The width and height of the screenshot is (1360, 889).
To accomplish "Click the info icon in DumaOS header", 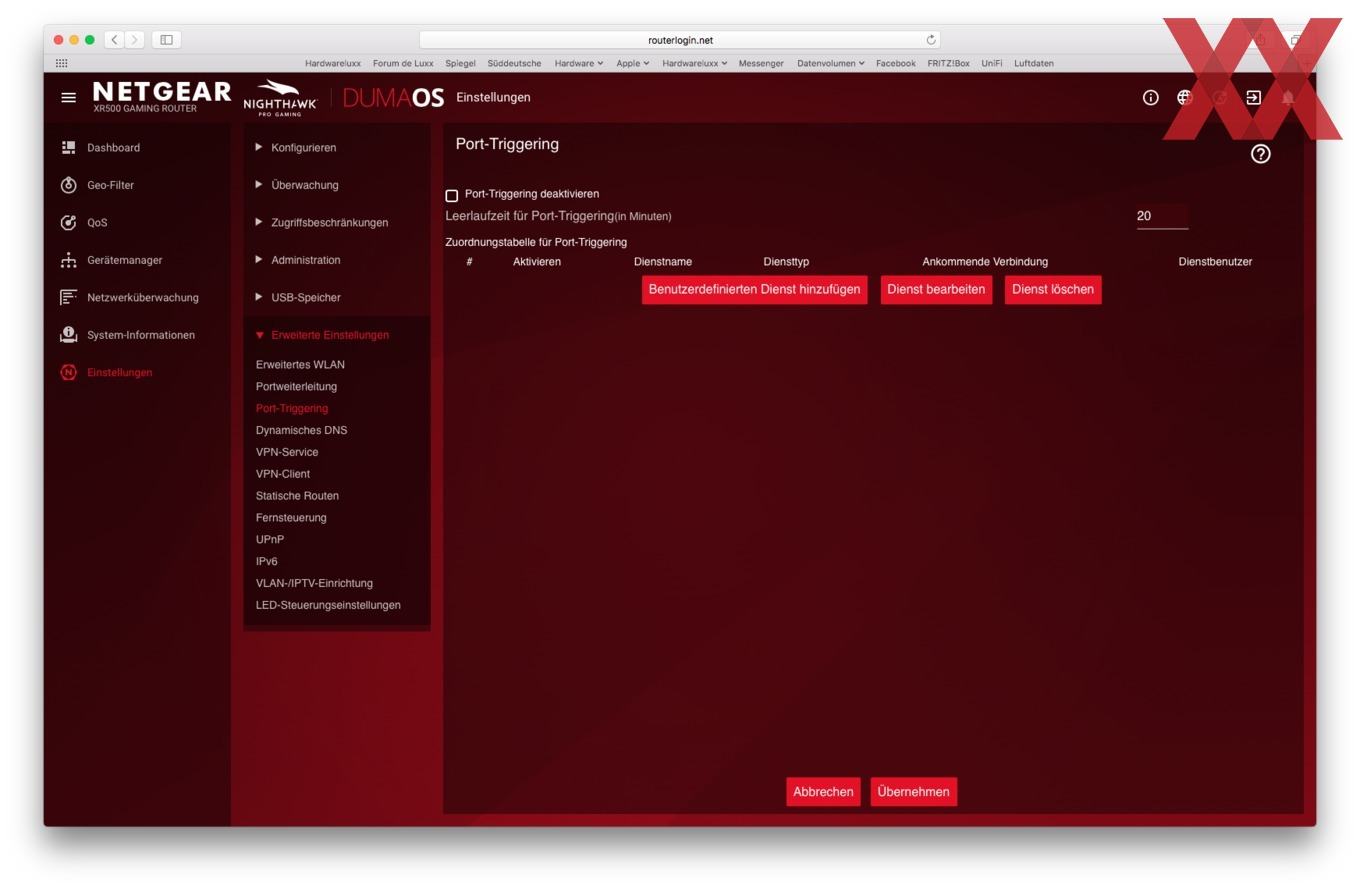I will click(1150, 97).
